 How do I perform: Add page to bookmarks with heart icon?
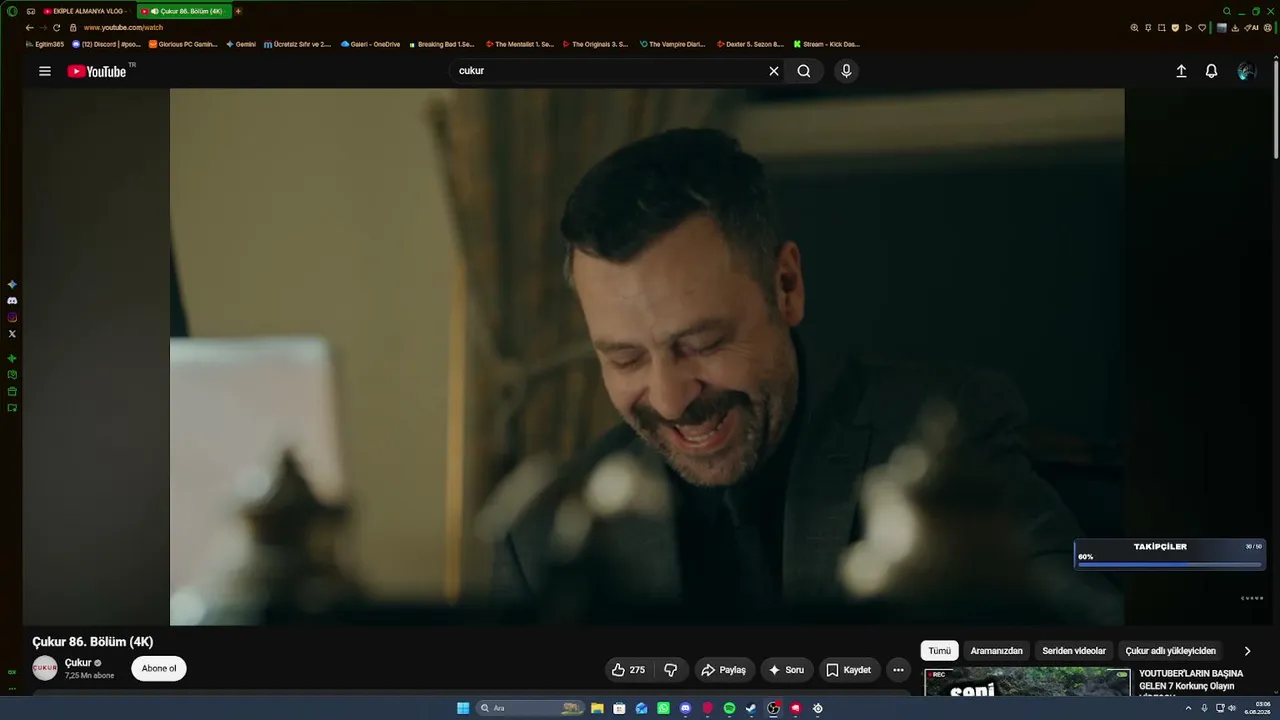[1202, 28]
